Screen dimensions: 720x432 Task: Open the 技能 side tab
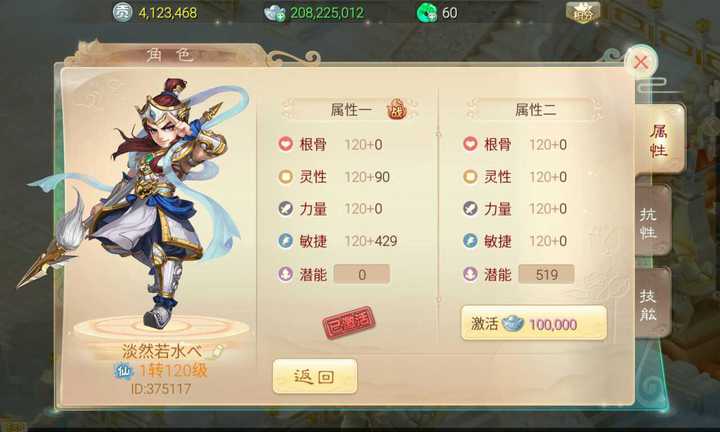tap(652, 304)
